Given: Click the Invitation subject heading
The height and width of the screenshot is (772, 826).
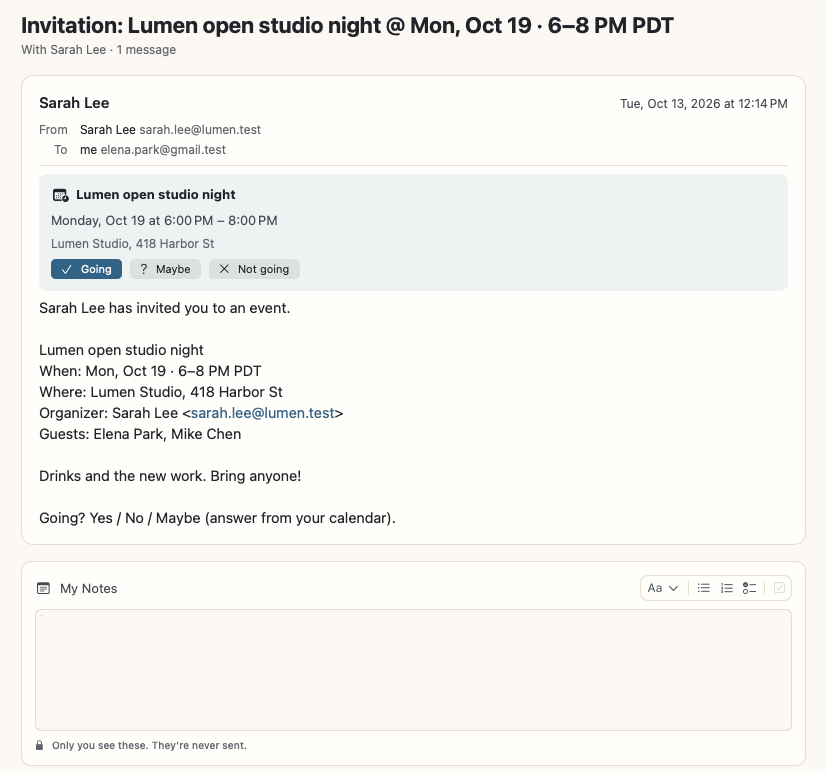Looking at the screenshot, I should tap(348, 25).
